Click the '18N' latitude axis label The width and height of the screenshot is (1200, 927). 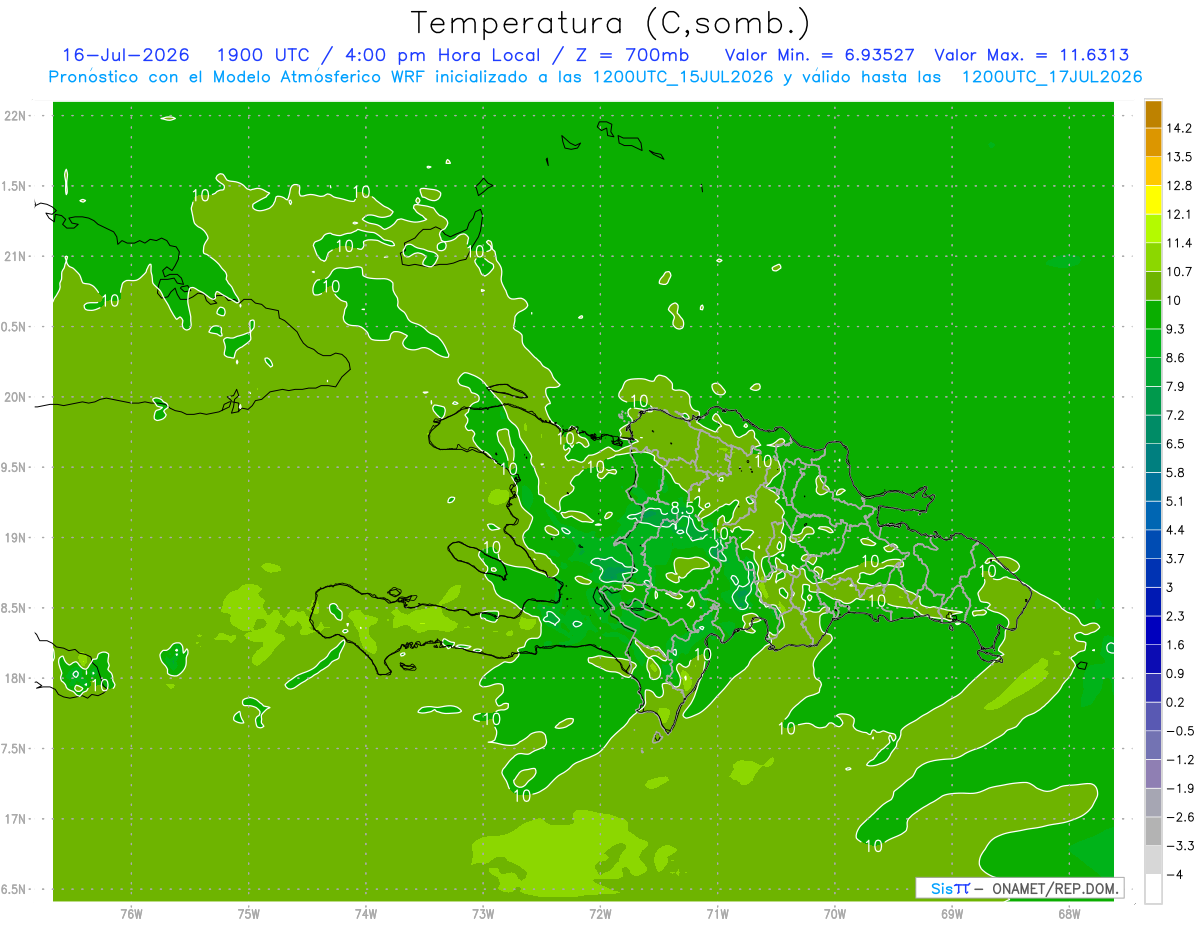click(x=15, y=678)
